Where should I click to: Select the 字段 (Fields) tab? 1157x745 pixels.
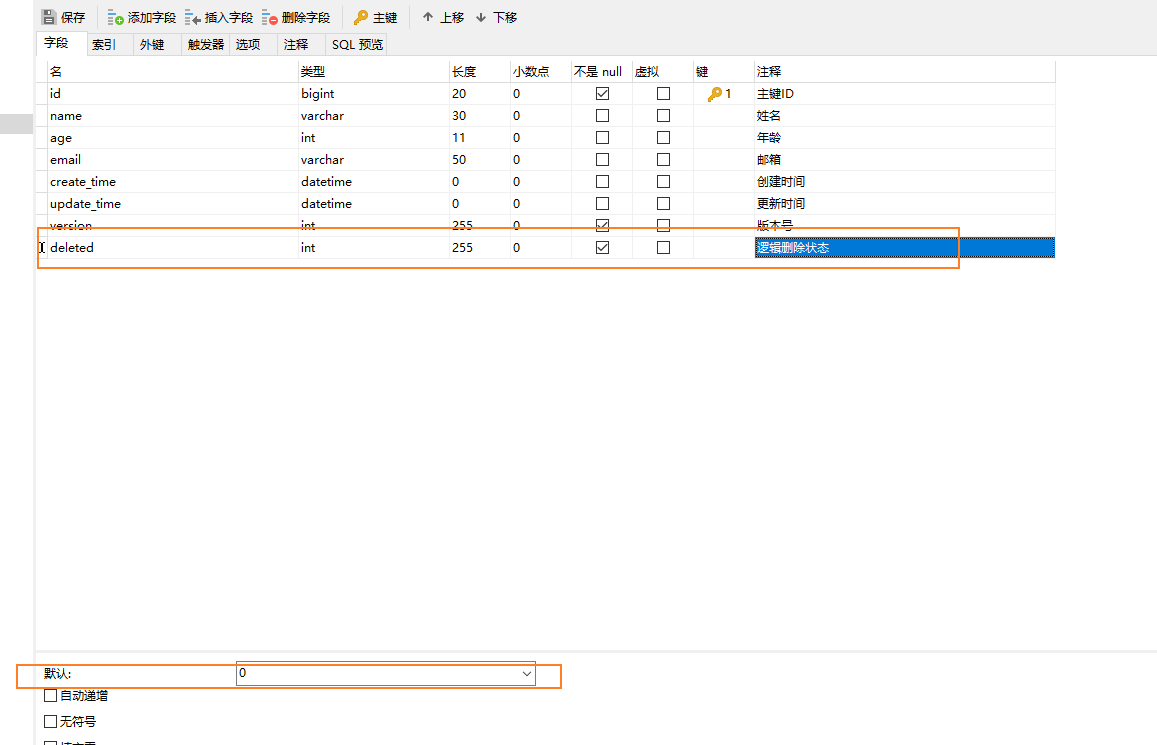56,43
